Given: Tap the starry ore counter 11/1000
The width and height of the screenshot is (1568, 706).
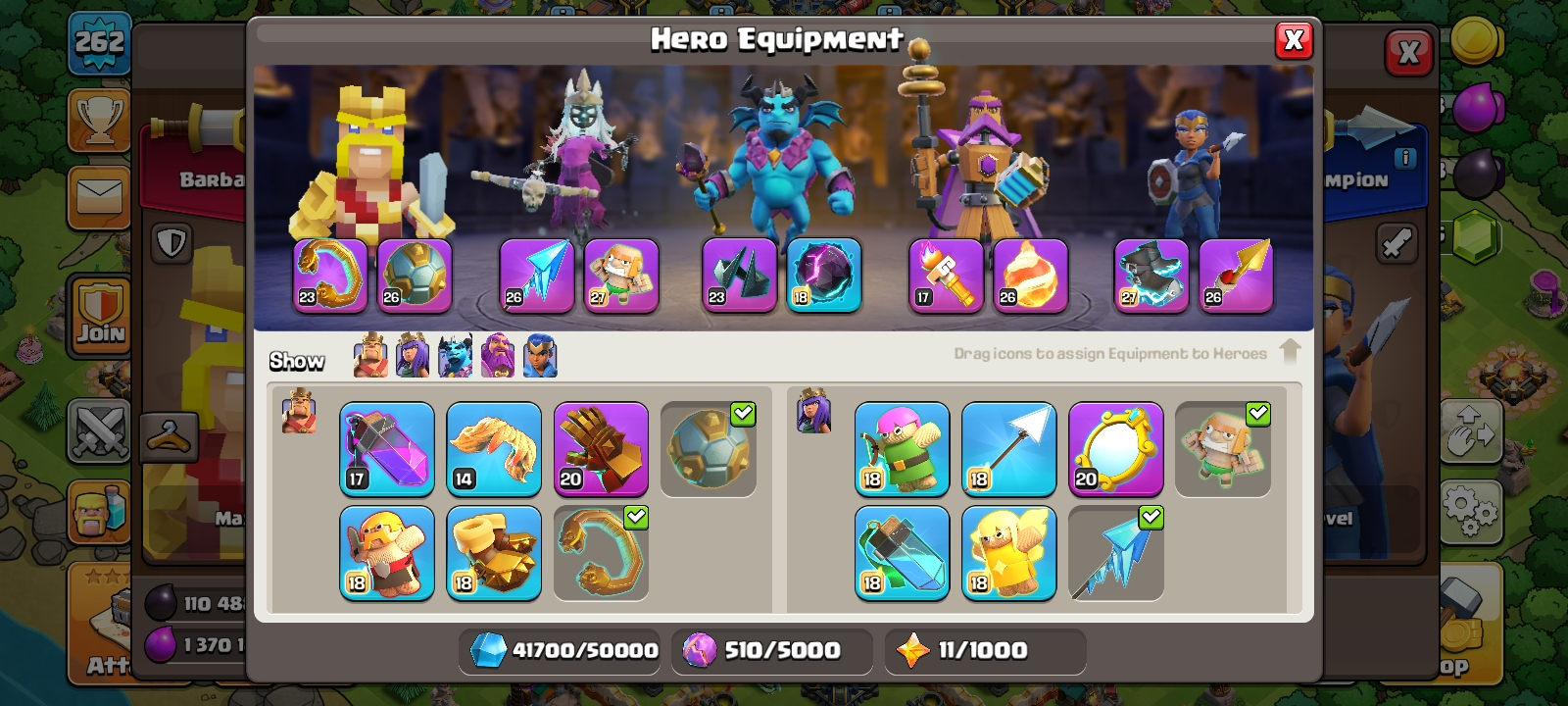Looking at the screenshot, I should (x=985, y=650).
